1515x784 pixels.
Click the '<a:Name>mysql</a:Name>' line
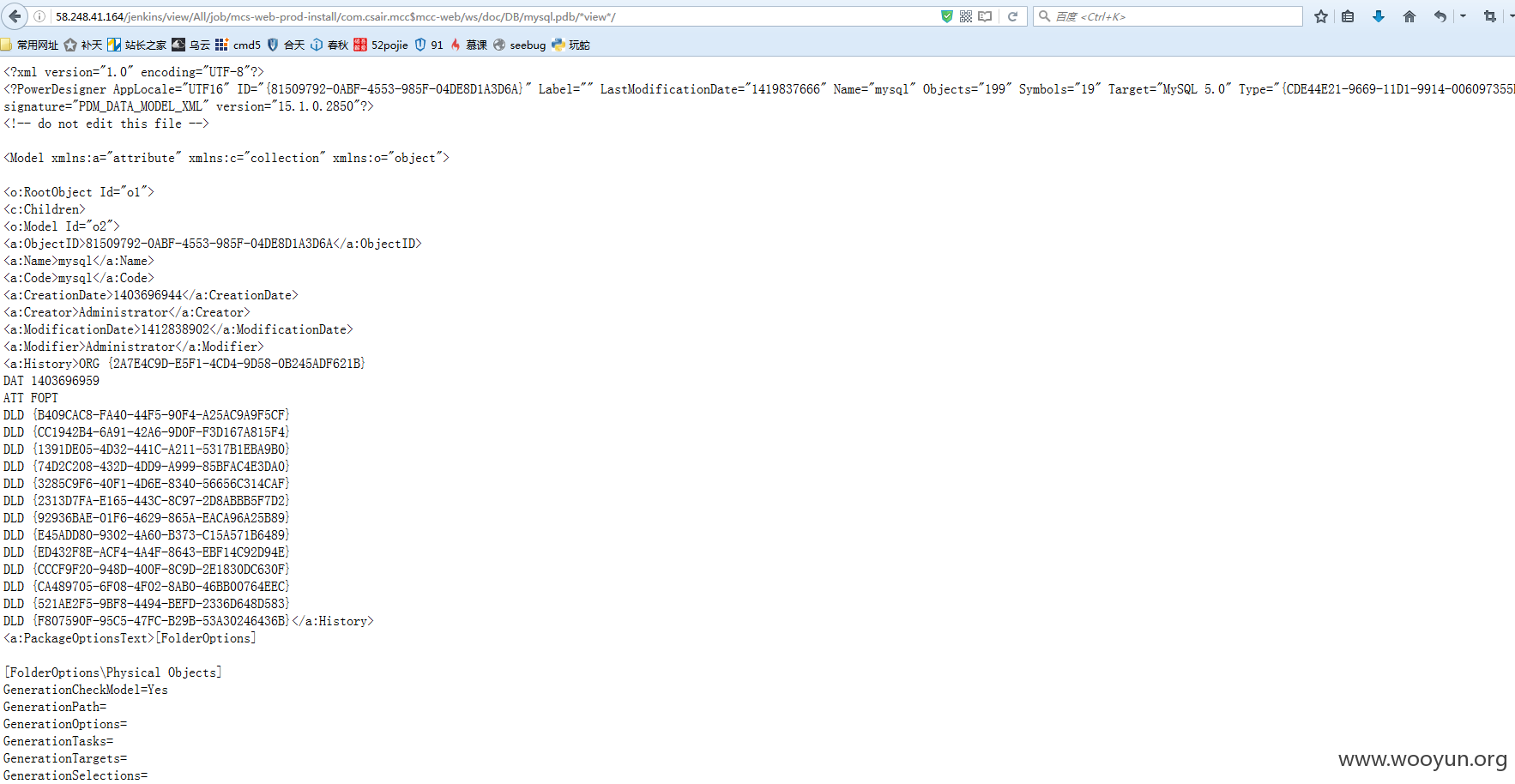(79, 261)
